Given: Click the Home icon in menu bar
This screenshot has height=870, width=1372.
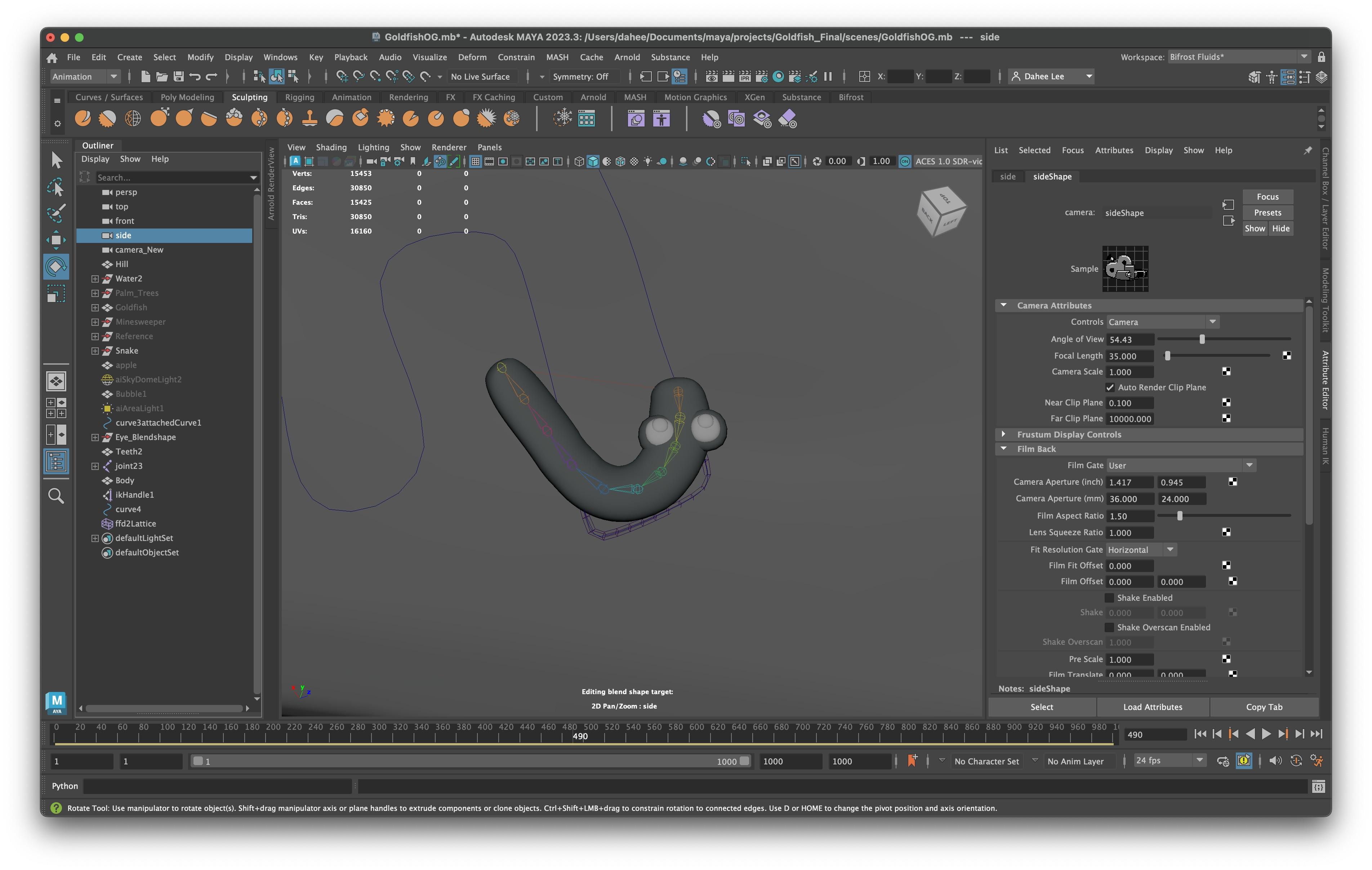Looking at the screenshot, I should pos(52,57).
